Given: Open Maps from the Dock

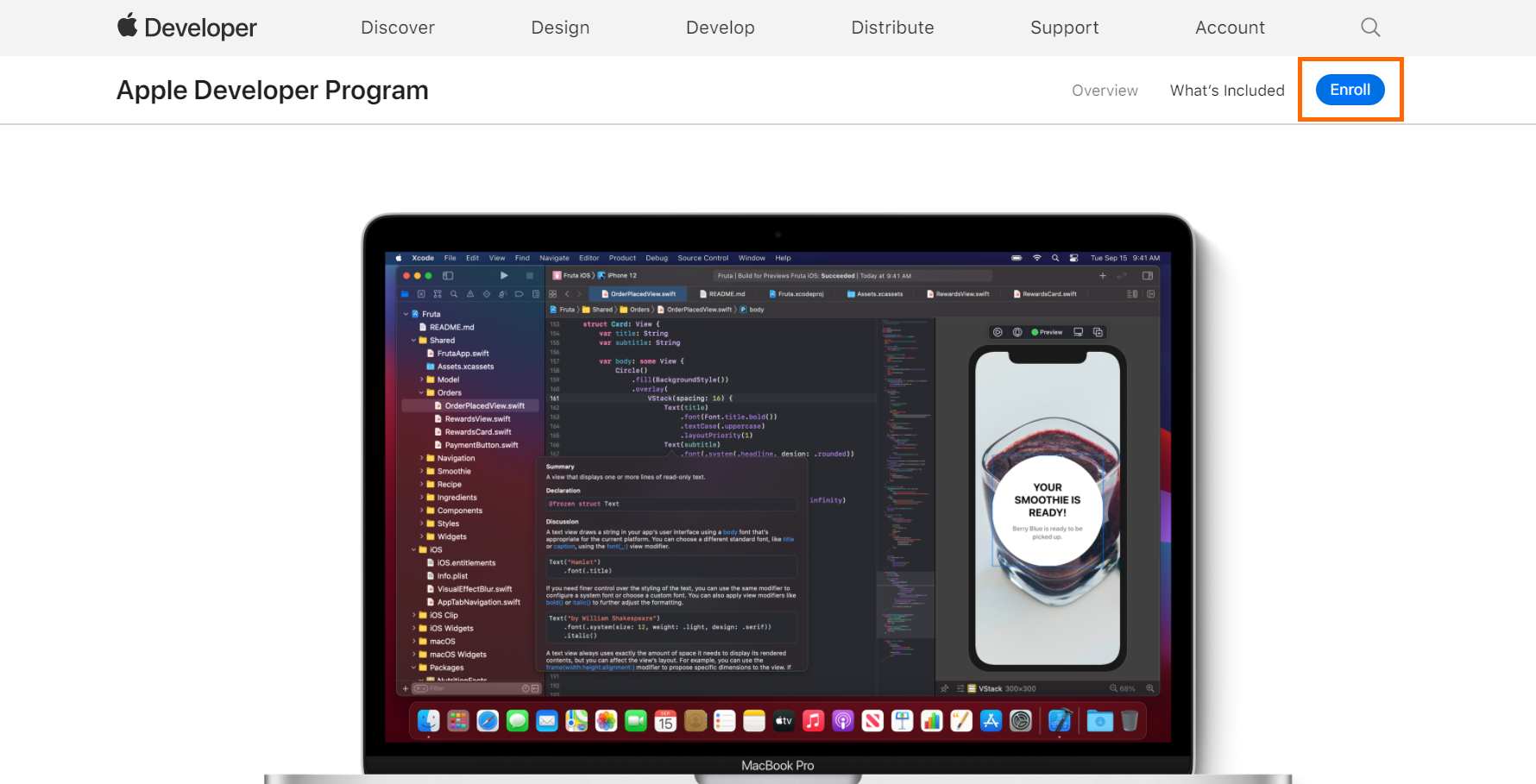Looking at the screenshot, I should click(x=576, y=720).
